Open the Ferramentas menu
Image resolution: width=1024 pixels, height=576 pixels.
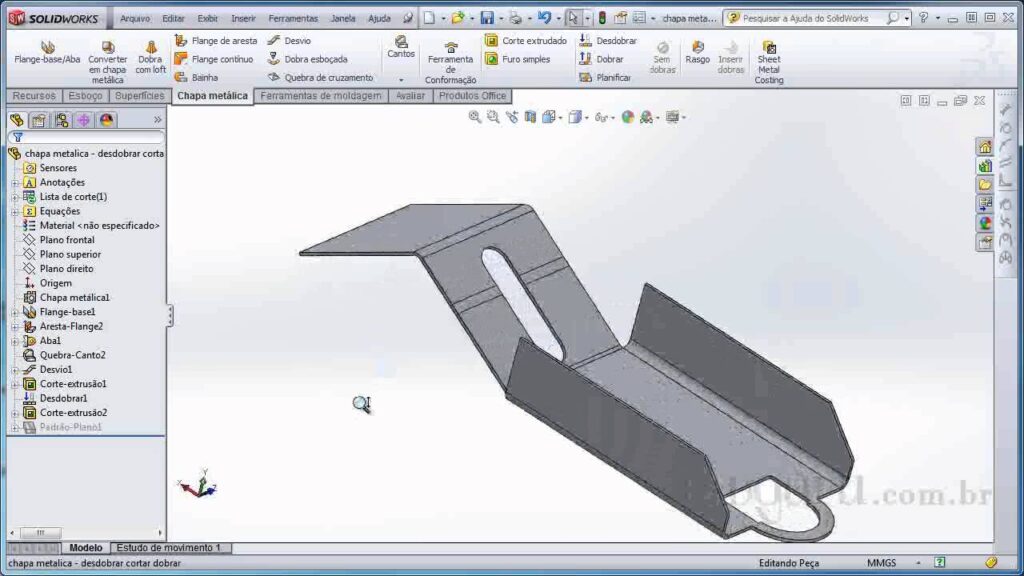point(293,18)
